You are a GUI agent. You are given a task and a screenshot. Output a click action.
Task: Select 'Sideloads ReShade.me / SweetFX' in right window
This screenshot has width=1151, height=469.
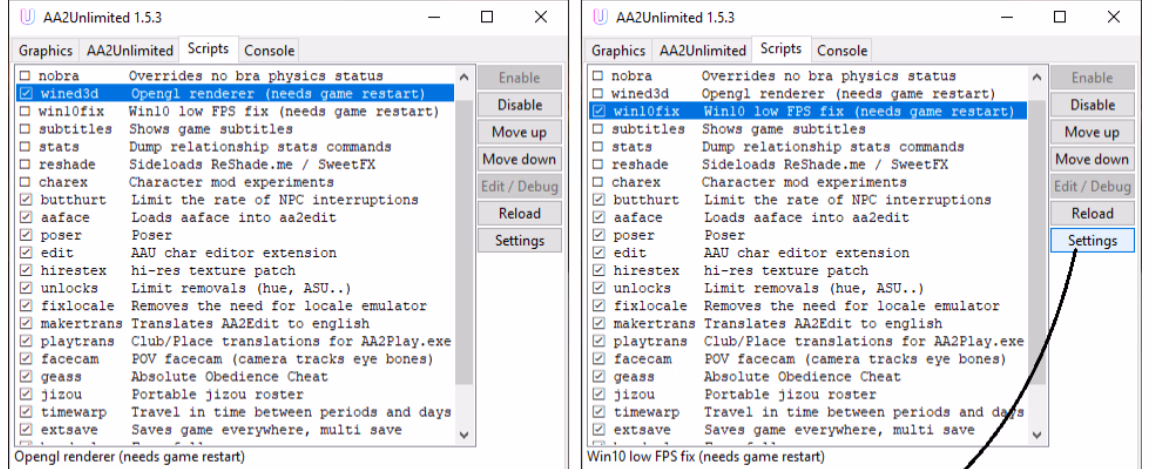[807, 164]
